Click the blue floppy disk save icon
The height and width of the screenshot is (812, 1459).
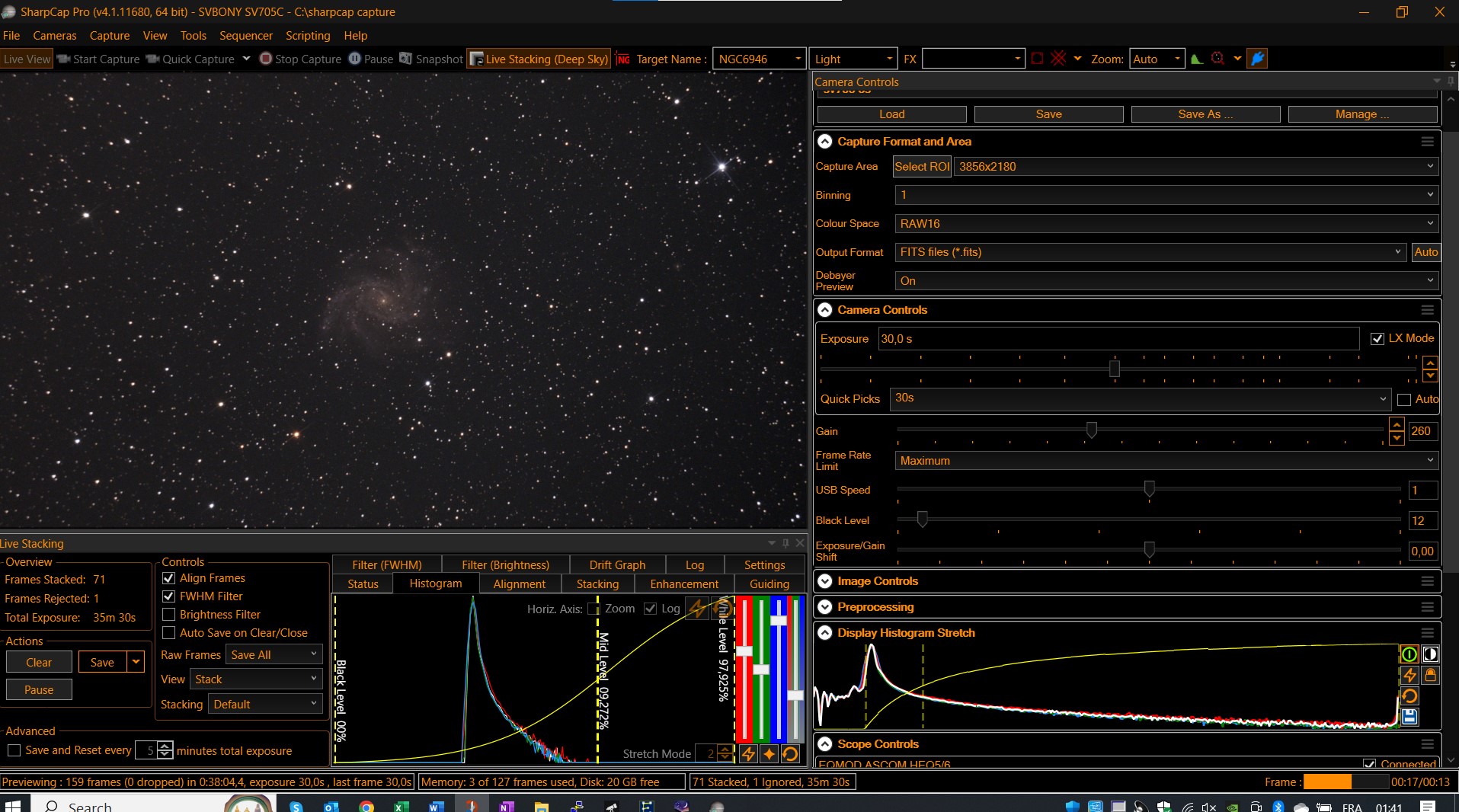(1409, 716)
